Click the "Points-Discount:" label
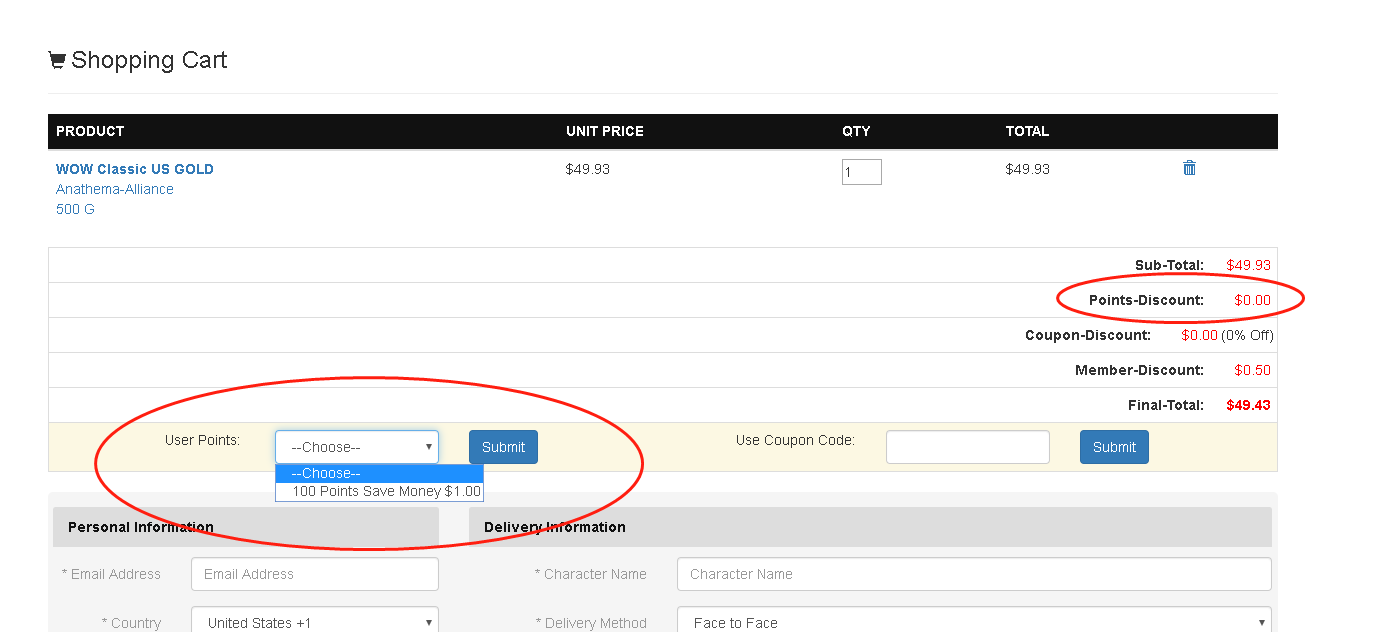1381x632 pixels. tap(1146, 300)
